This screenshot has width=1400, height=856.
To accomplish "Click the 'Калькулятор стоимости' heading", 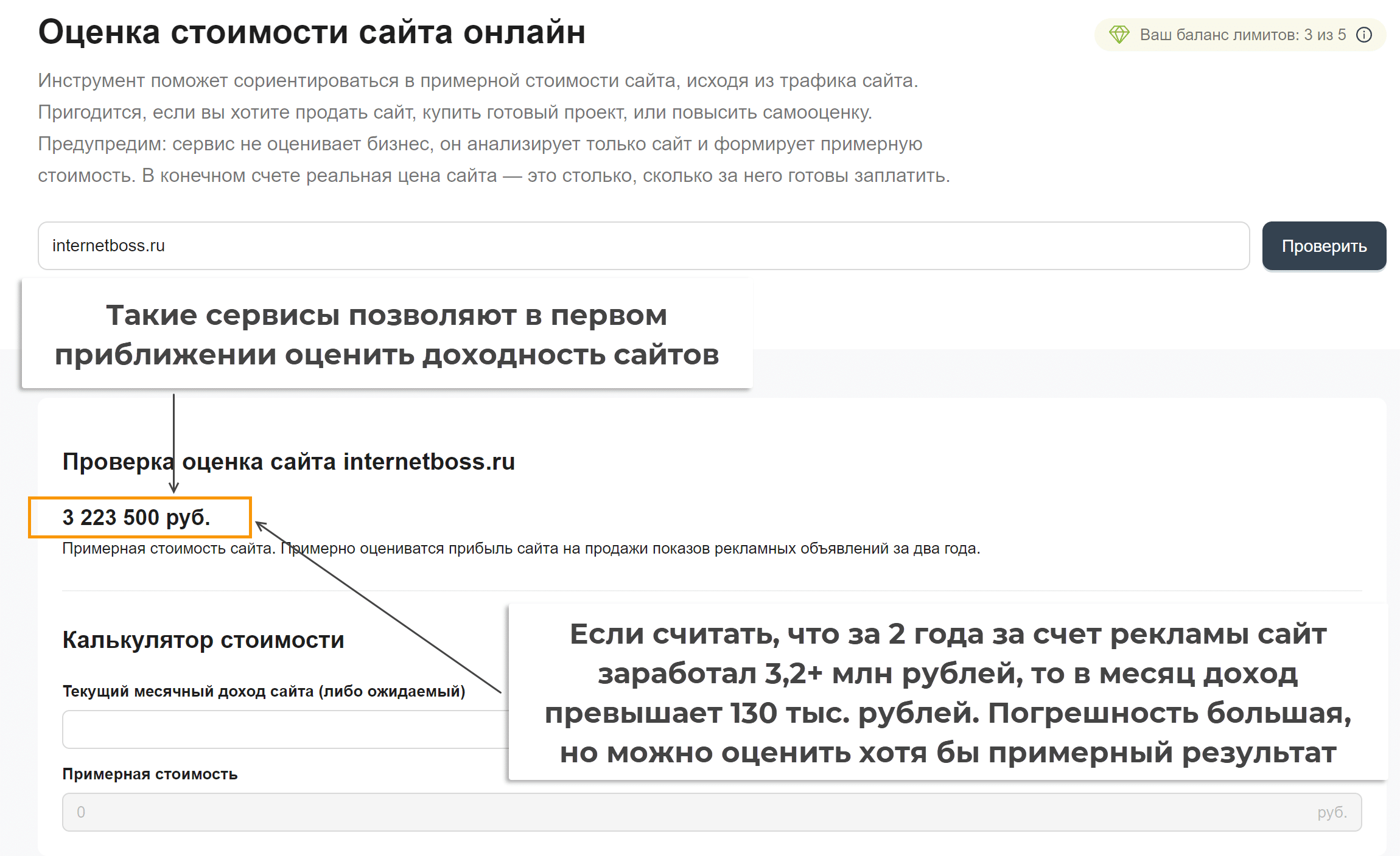I will [x=203, y=640].
